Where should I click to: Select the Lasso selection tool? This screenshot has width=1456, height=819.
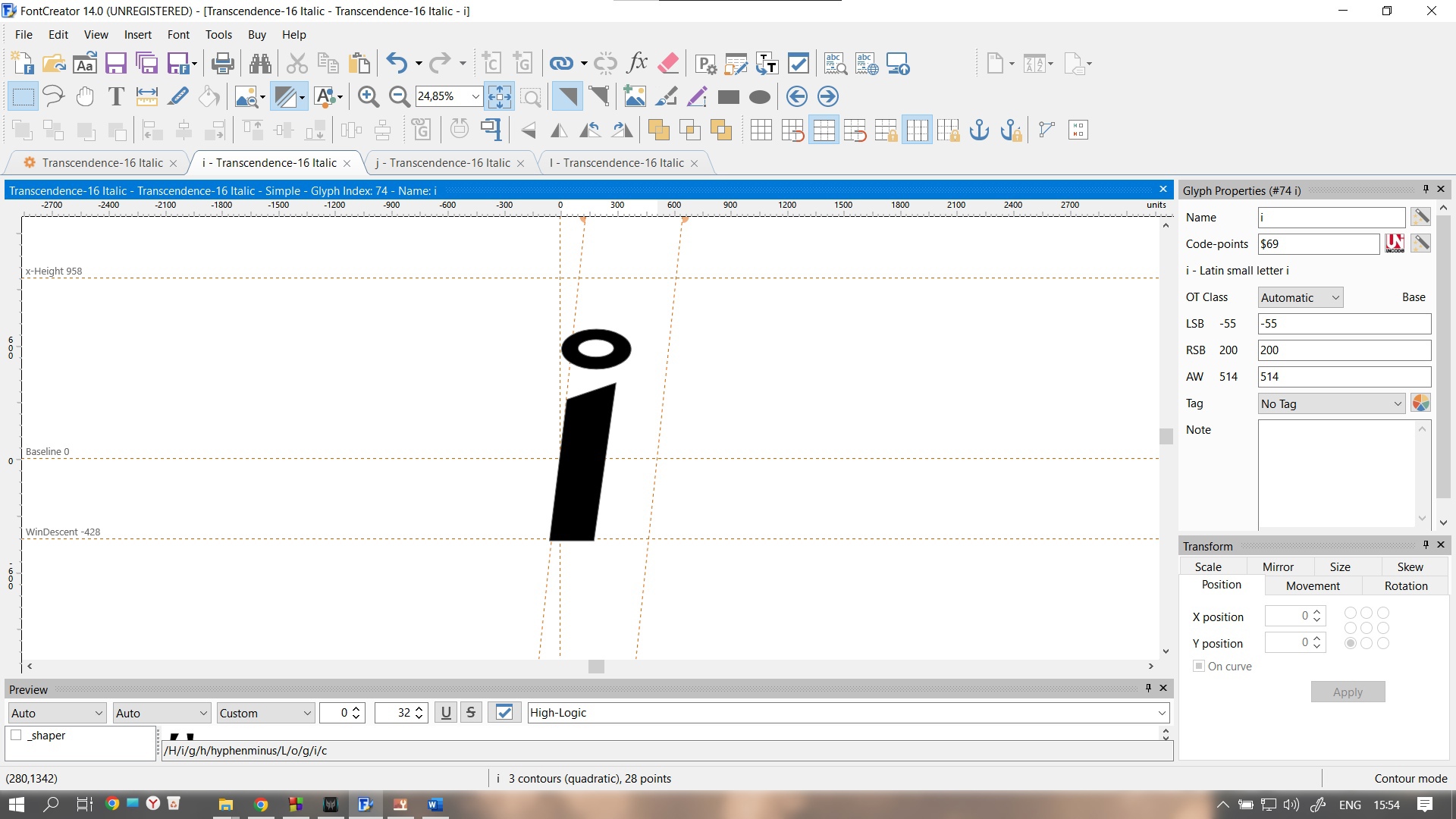pos(54,96)
